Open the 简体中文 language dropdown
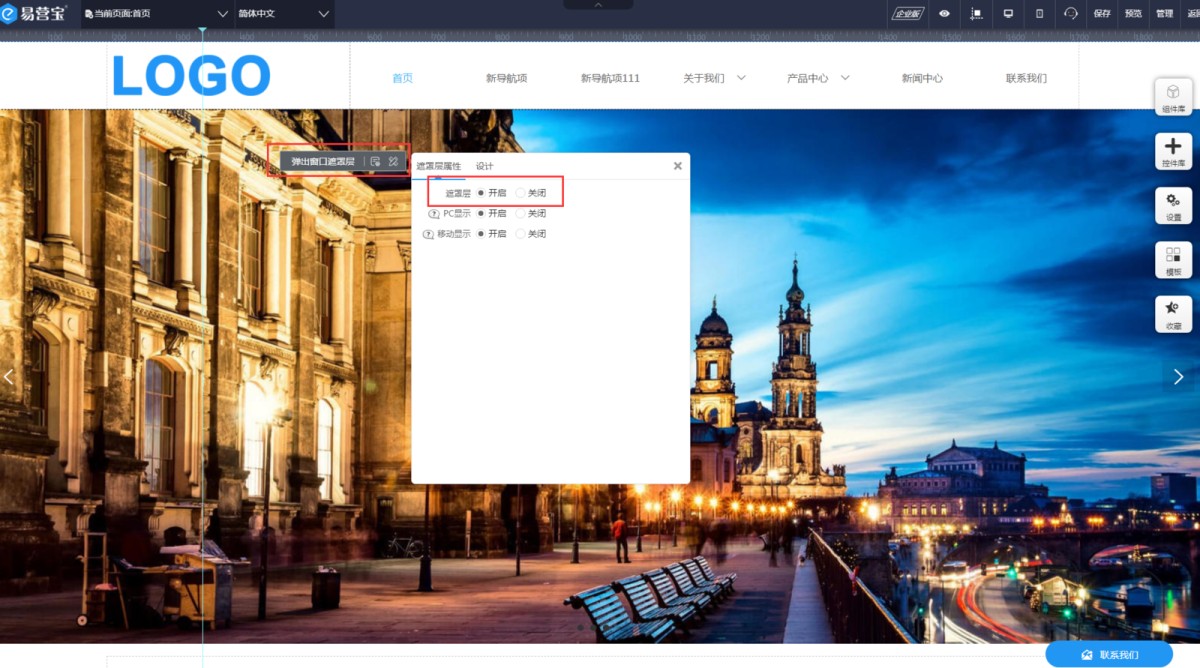This screenshot has height=668, width=1200. click(283, 14)
